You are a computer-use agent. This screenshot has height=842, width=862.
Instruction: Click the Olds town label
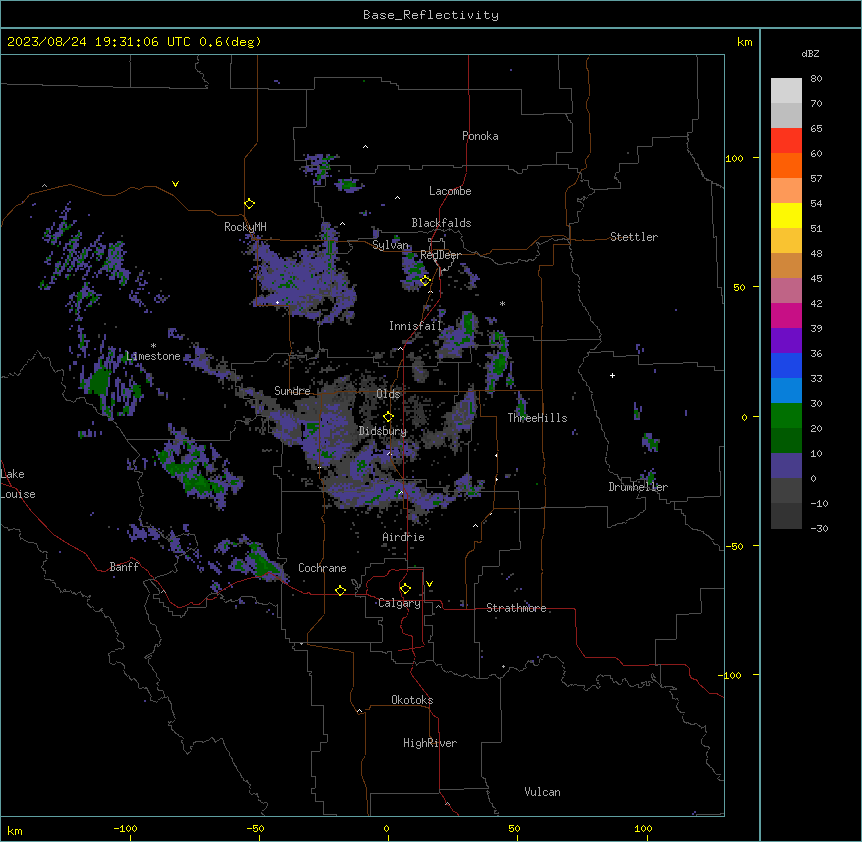388,394
